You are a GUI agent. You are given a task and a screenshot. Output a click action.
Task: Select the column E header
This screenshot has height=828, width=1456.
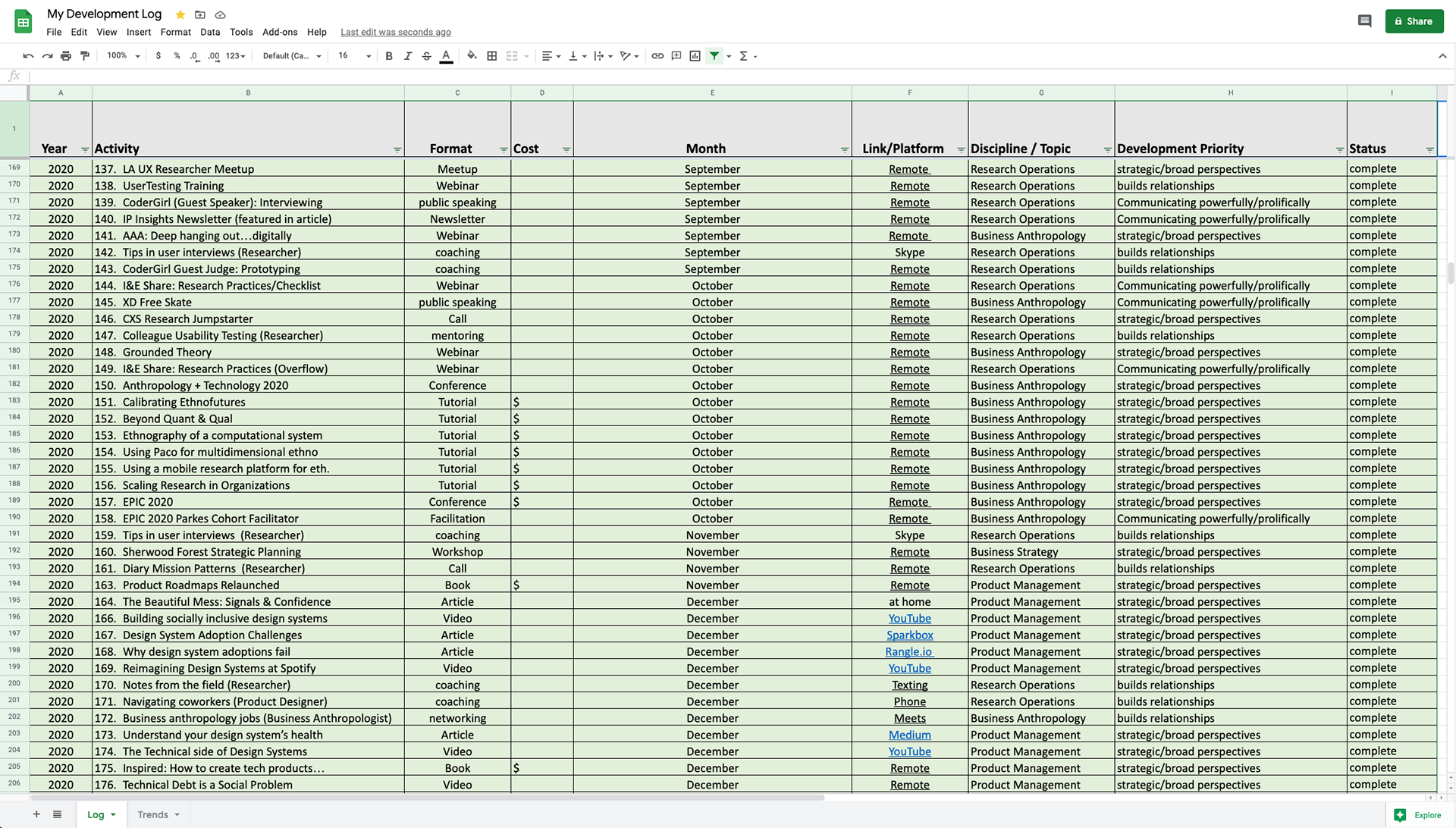[712, 93]
